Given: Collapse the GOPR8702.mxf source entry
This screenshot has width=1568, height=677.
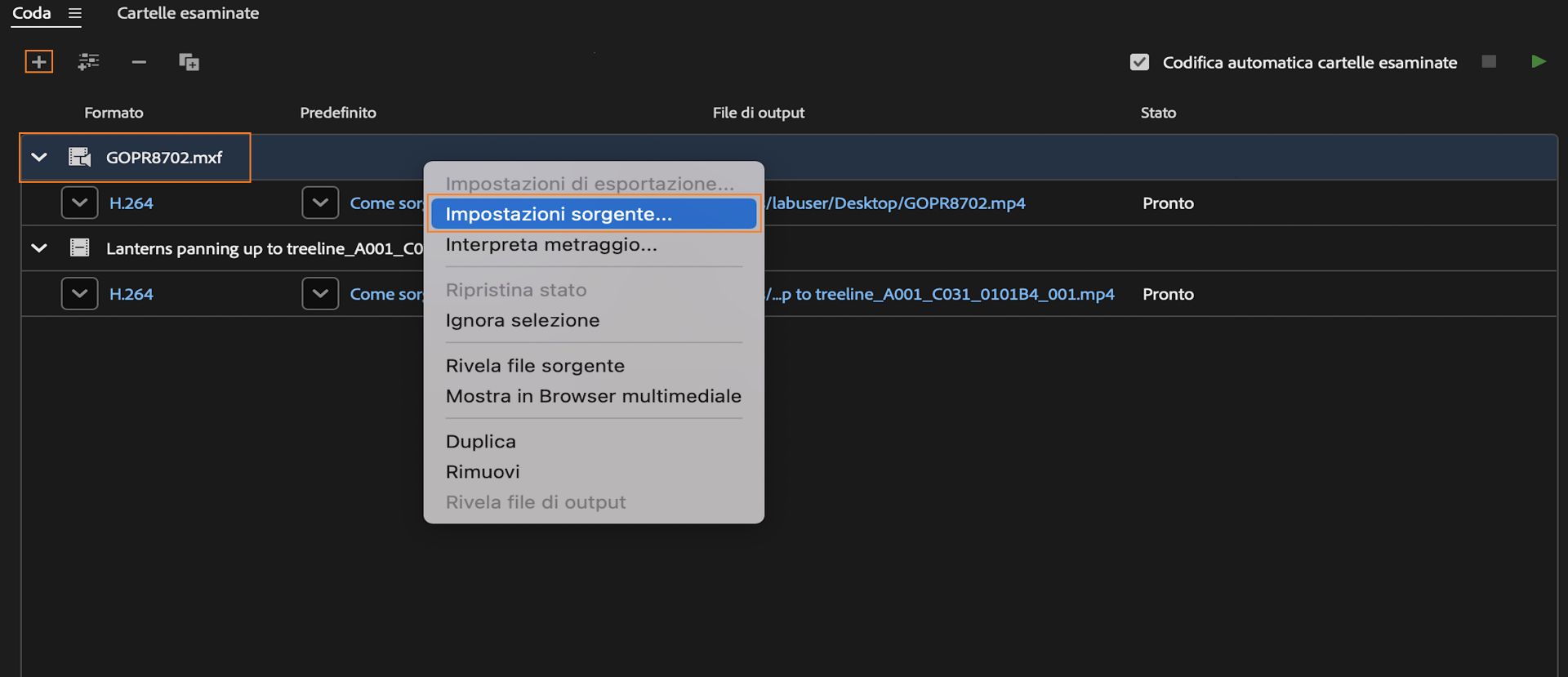Looking at the screenshot, I should [x=39, y=158].
